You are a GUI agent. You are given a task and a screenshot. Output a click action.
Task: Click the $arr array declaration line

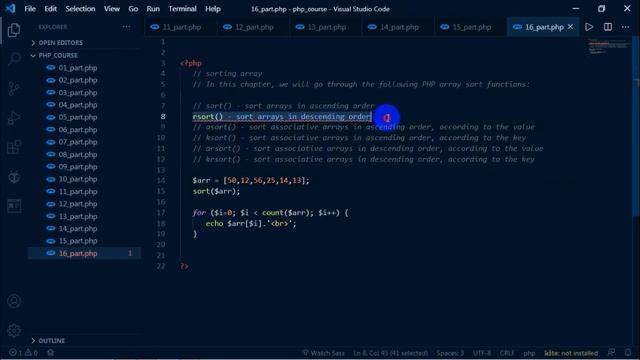251,180
